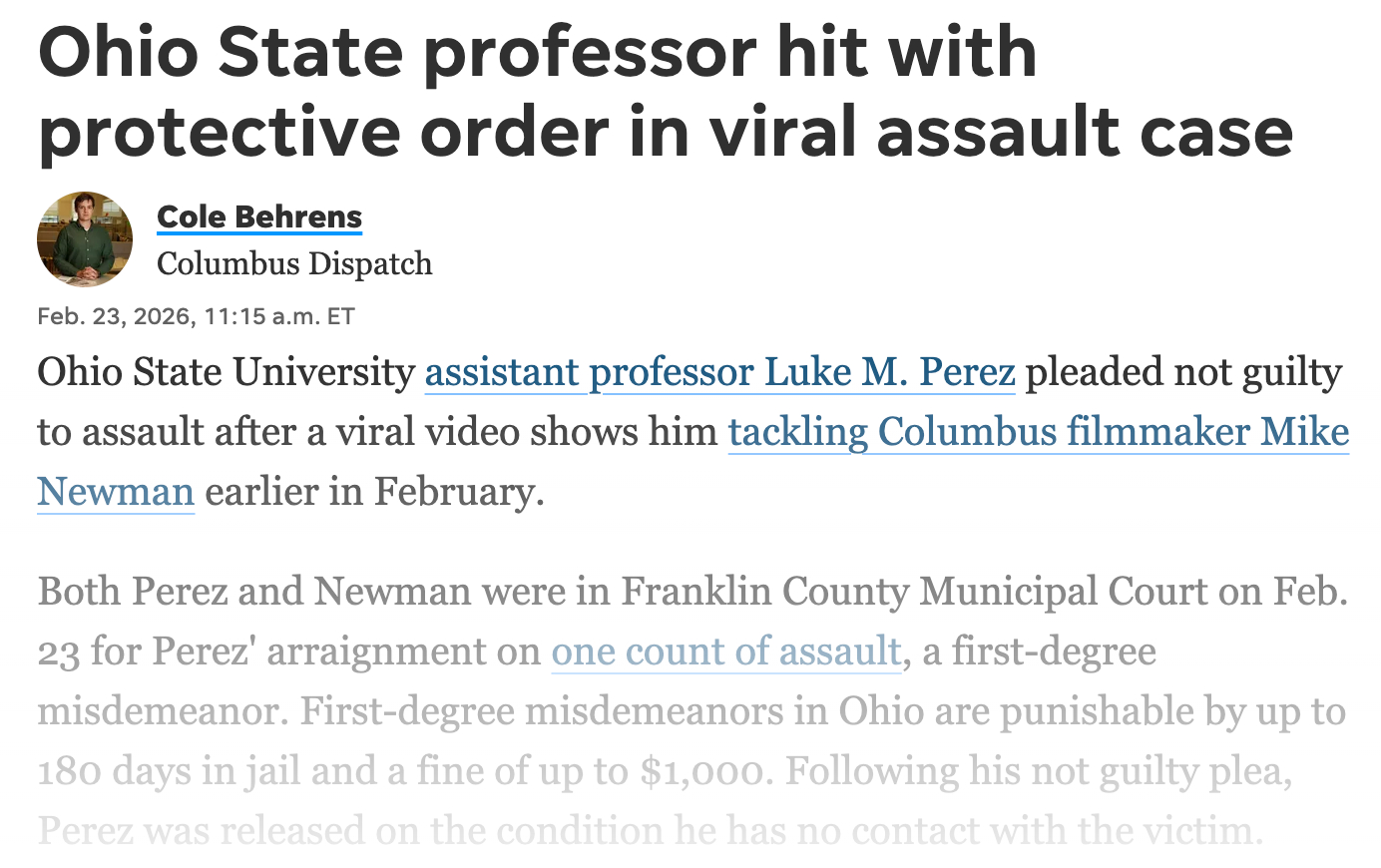Open the Cole Behrens author link
This screenshot has height=868, width=1381.
[x=259, y=217]
